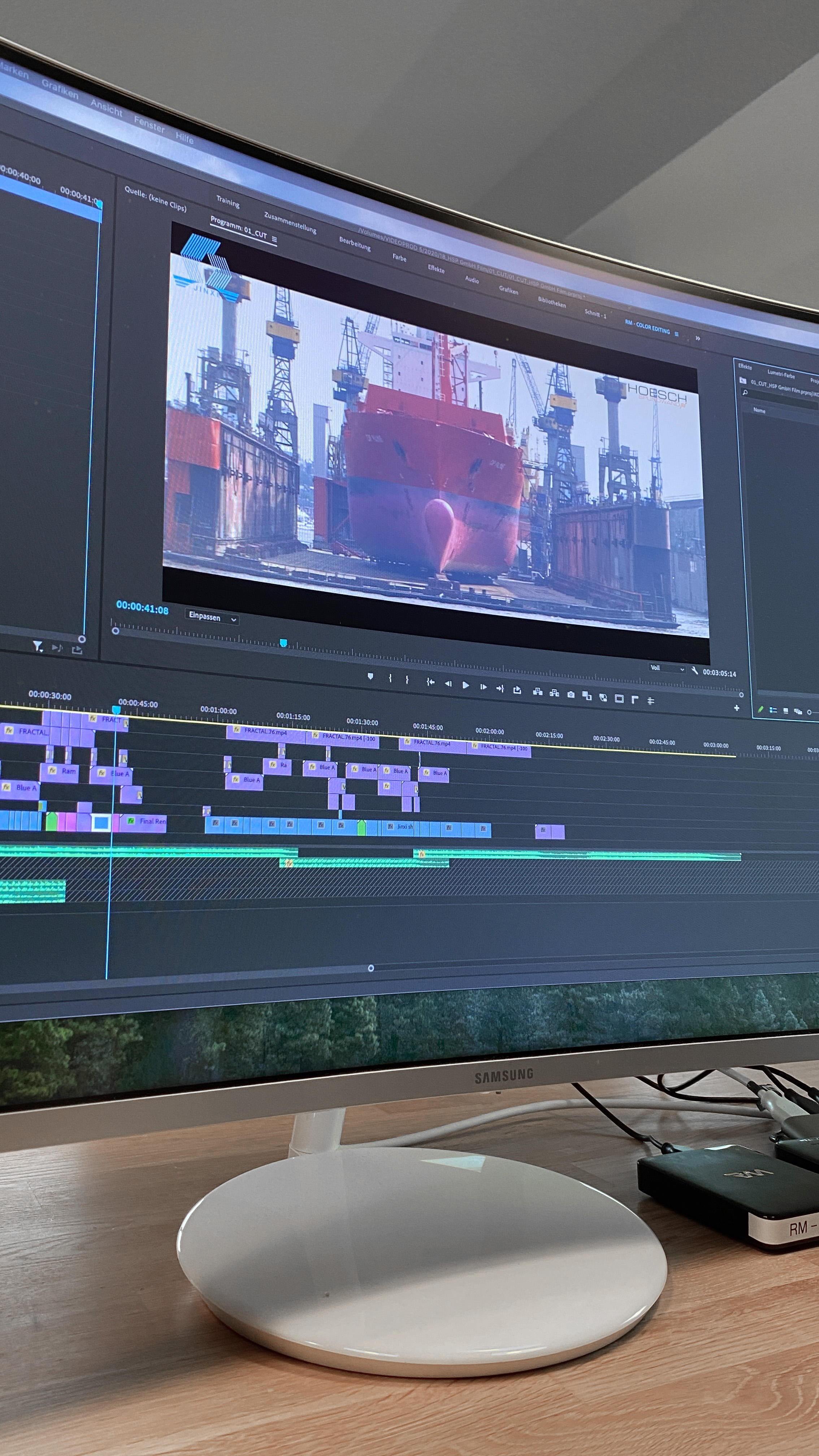Click the 00:03:05:14 duration readout
This screenshot has height=1456, width=819.
[720, 673]
